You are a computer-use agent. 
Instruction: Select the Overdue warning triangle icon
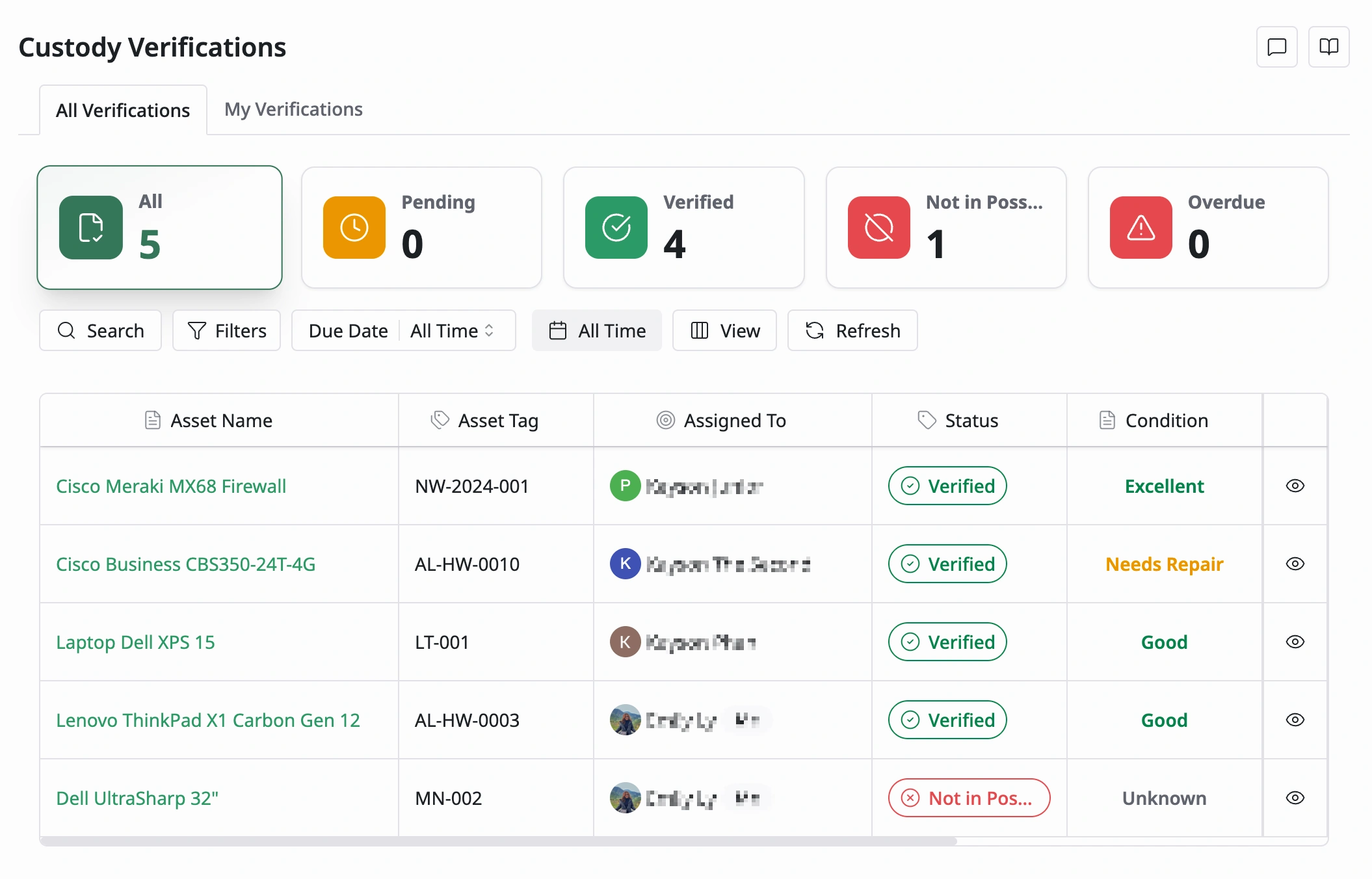click(1141, 228)
